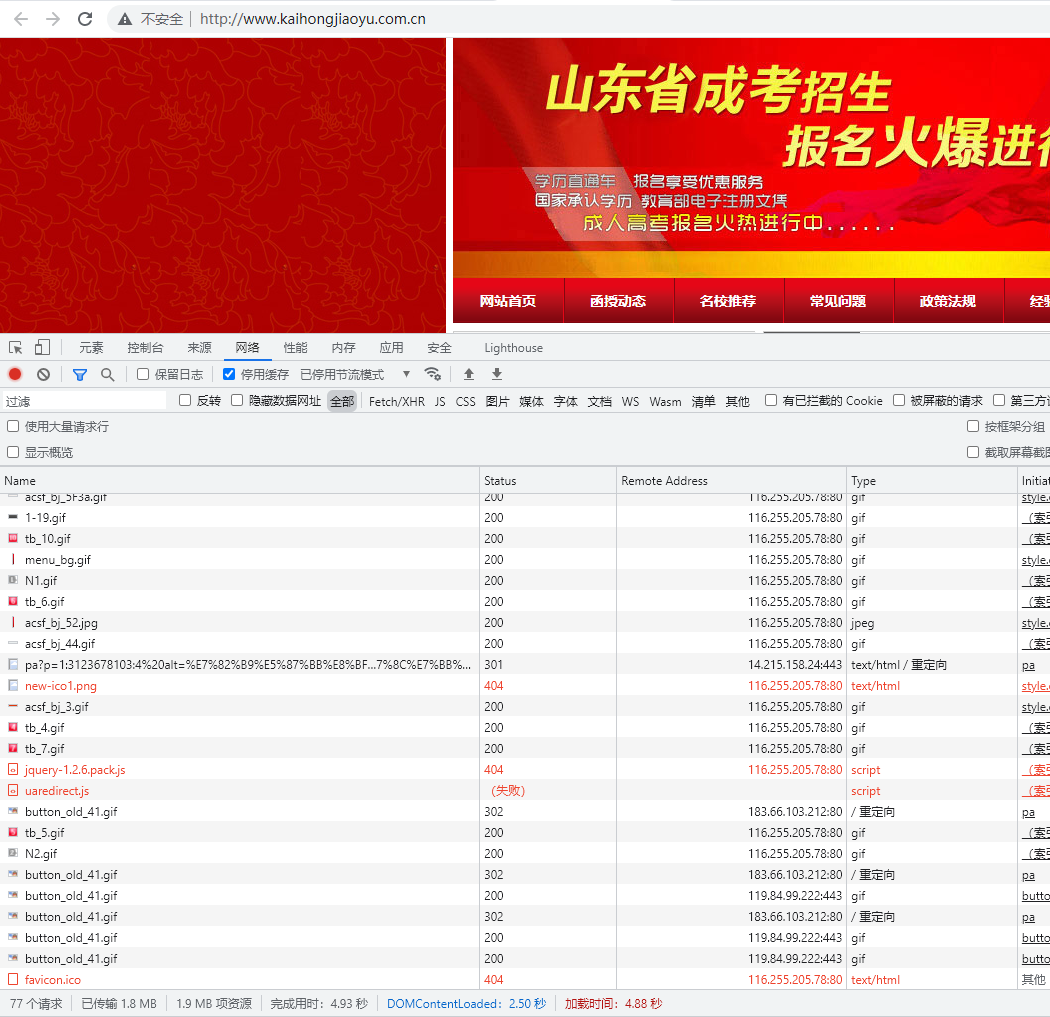Enable the 保留日志 checkbox
This screenshot has height=1017, width=1050.
(x=143, y=374)
